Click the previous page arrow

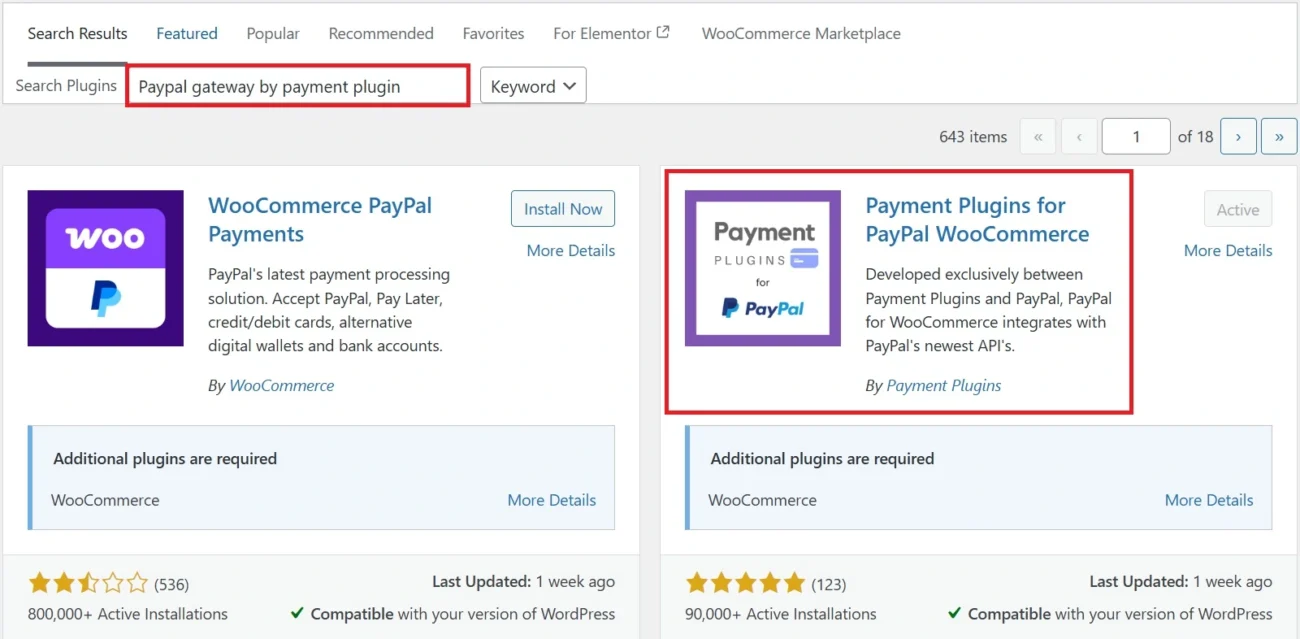pyautogui.click(x=1078, y=136)
